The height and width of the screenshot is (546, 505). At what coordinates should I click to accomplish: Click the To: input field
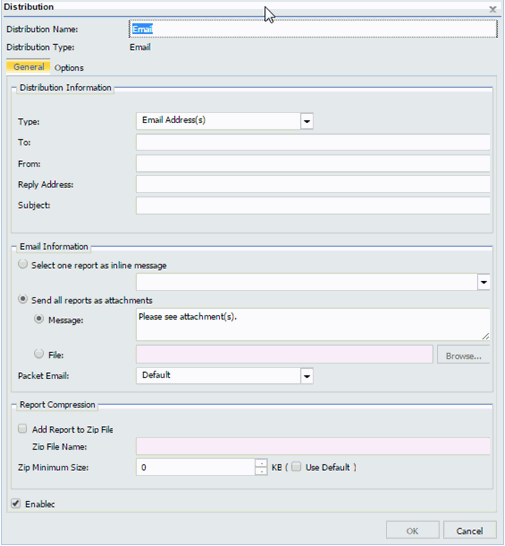(313, 143)
